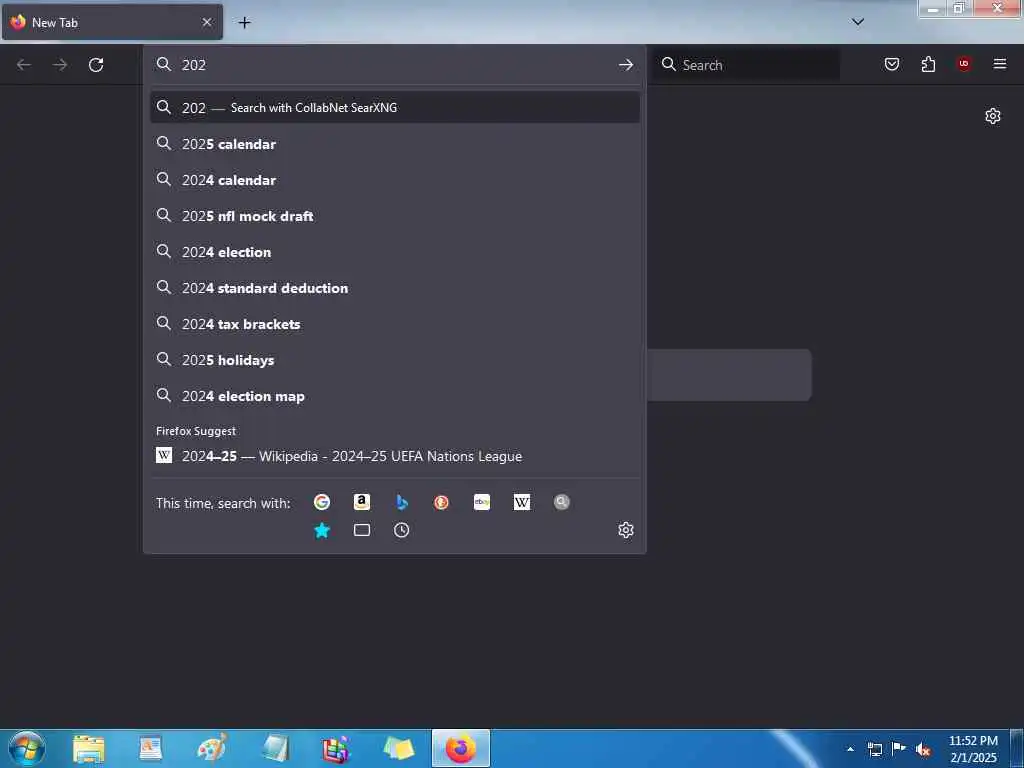Image resolution: width=1024 pixels, height=768 pixels.
Task: Select the '2024 calendar' suggestion
Action: click(394, 180)
